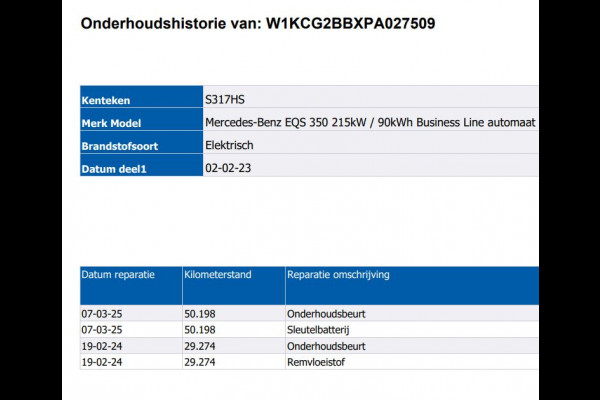Click the Datum reparatie column header
Viewport: 600px width, 400px height.
click(x=118, y=273)
